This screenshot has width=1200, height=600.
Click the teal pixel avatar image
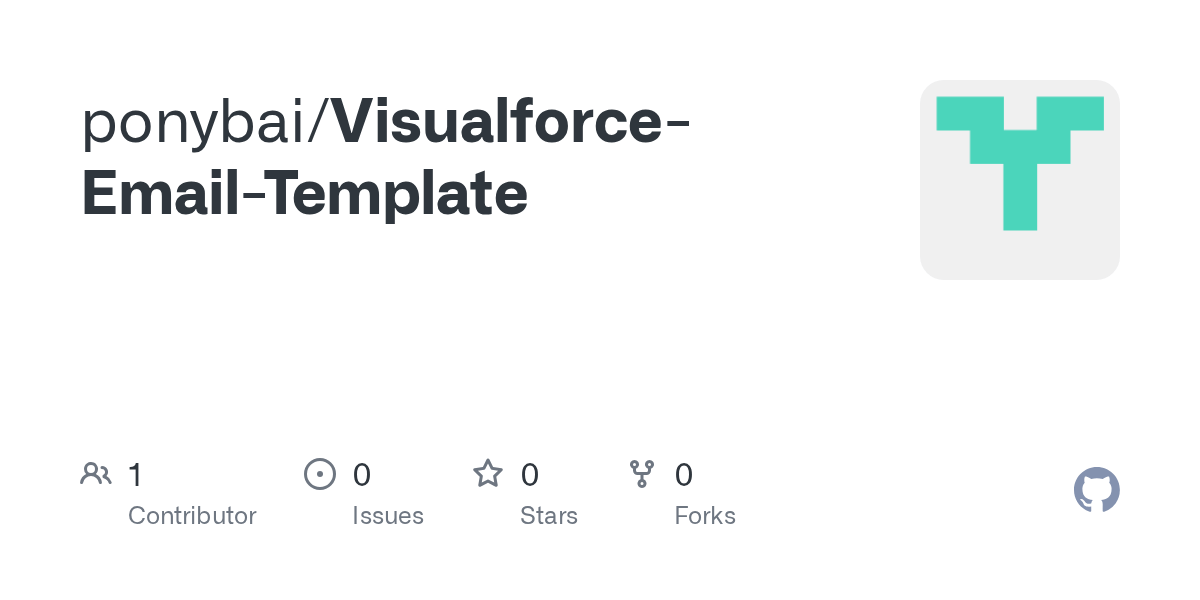click(1020, 163)
